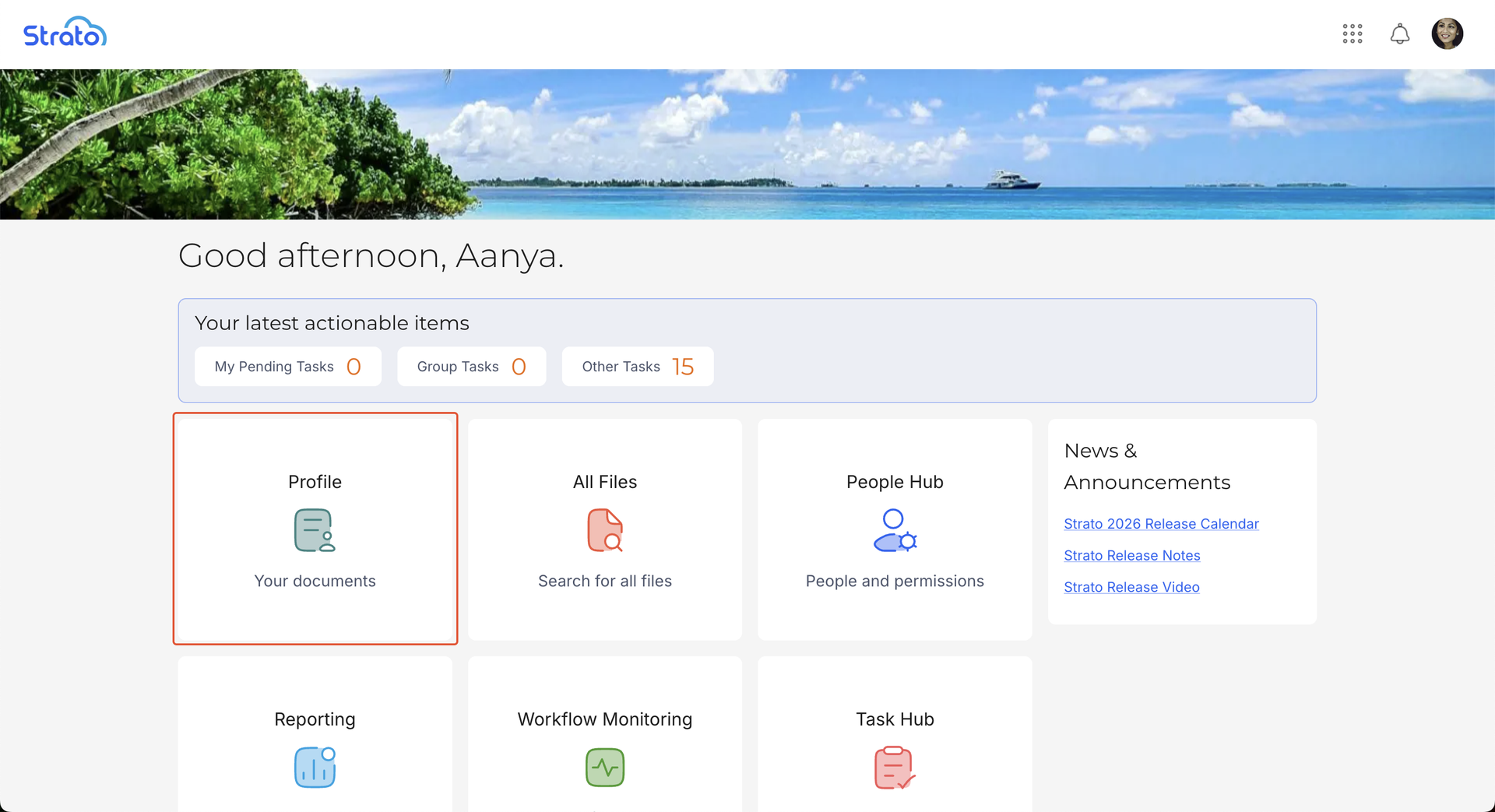Click the All Files search icon
This screenshot has height=812, width=1495.
click(605, 530)
